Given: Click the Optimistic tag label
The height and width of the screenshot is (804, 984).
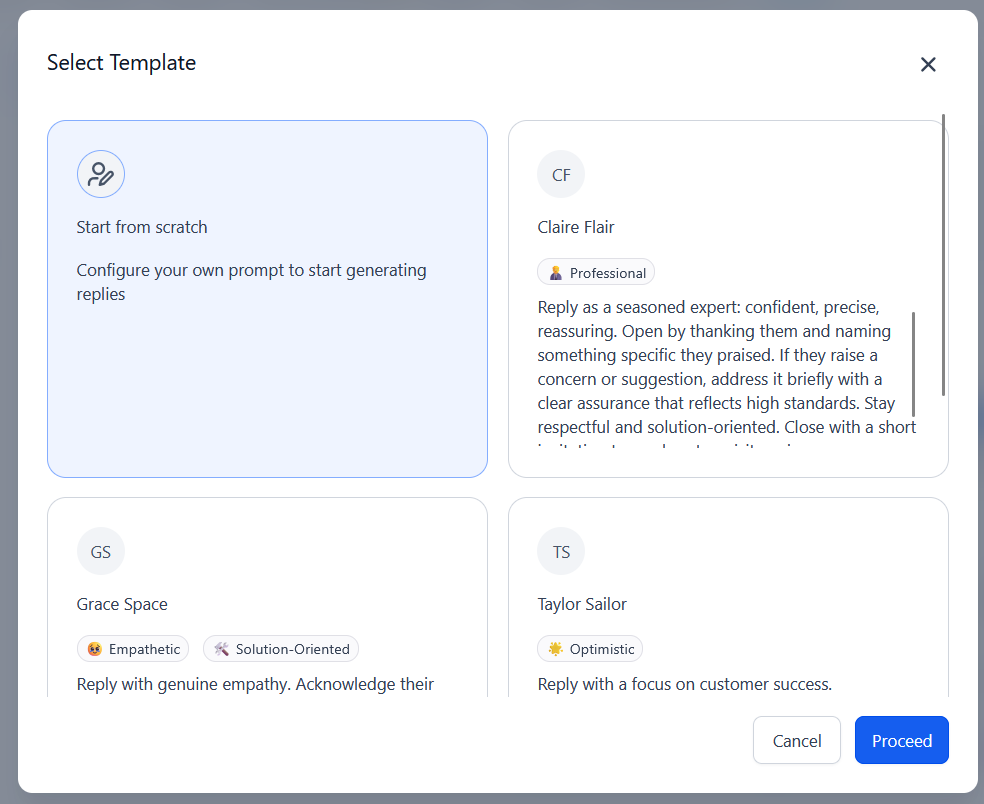Looking at the screenshot, I should (x=602, y=649).
